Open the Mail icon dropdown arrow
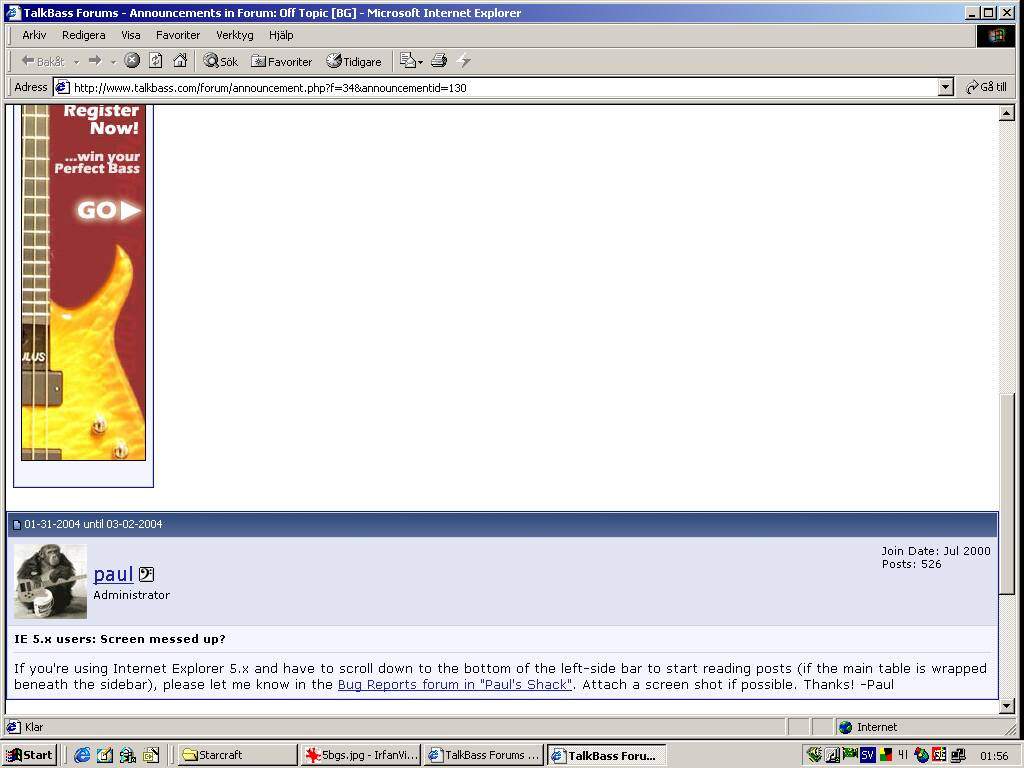Screen dimensions: 1024x768 [x=420, y=62]
